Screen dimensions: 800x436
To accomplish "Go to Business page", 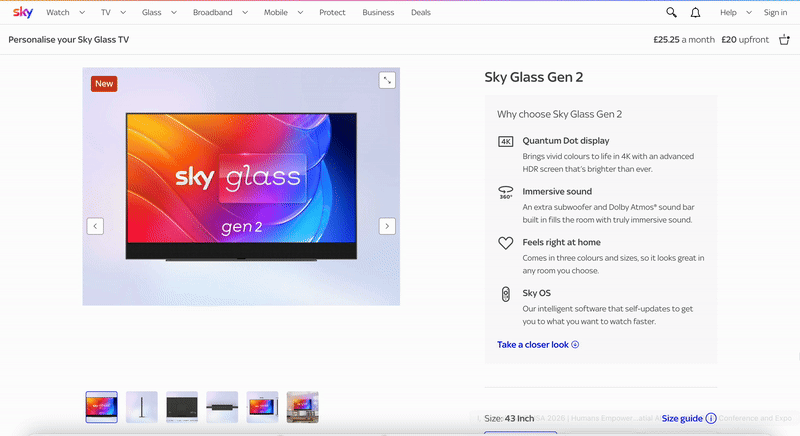I will [378, 12].
